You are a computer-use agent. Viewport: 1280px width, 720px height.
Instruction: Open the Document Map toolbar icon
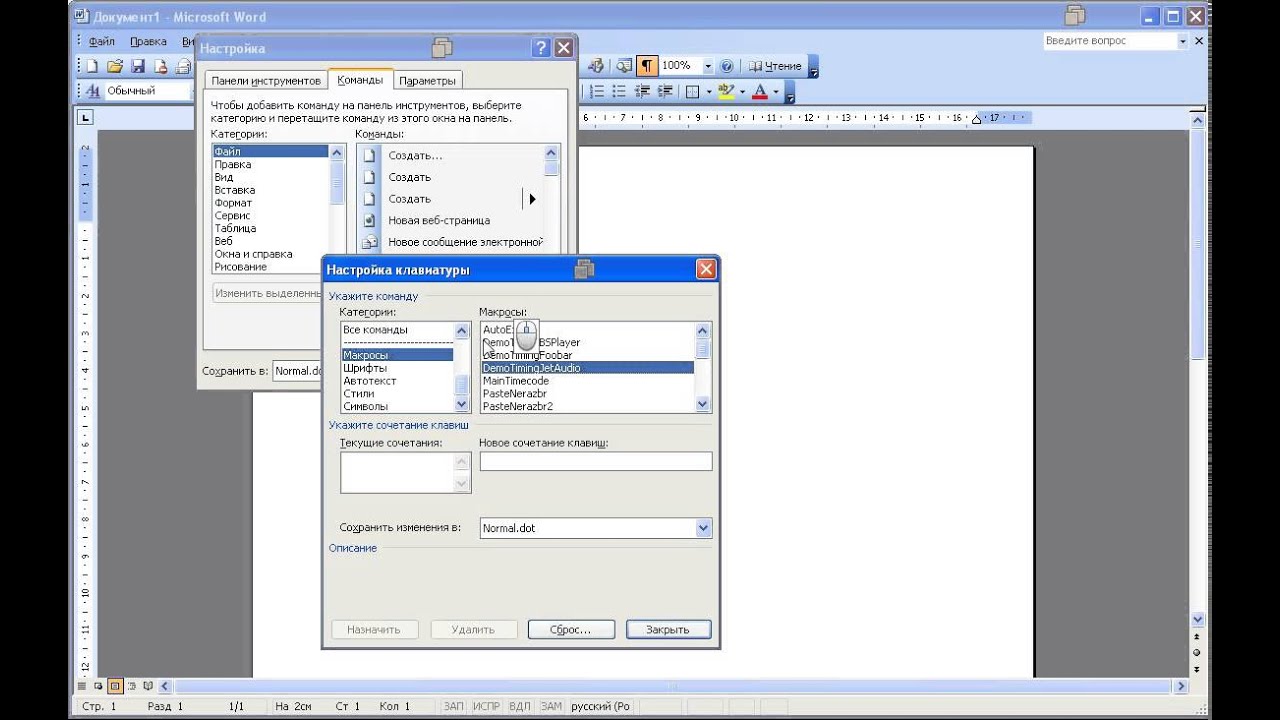click(625, 66)
